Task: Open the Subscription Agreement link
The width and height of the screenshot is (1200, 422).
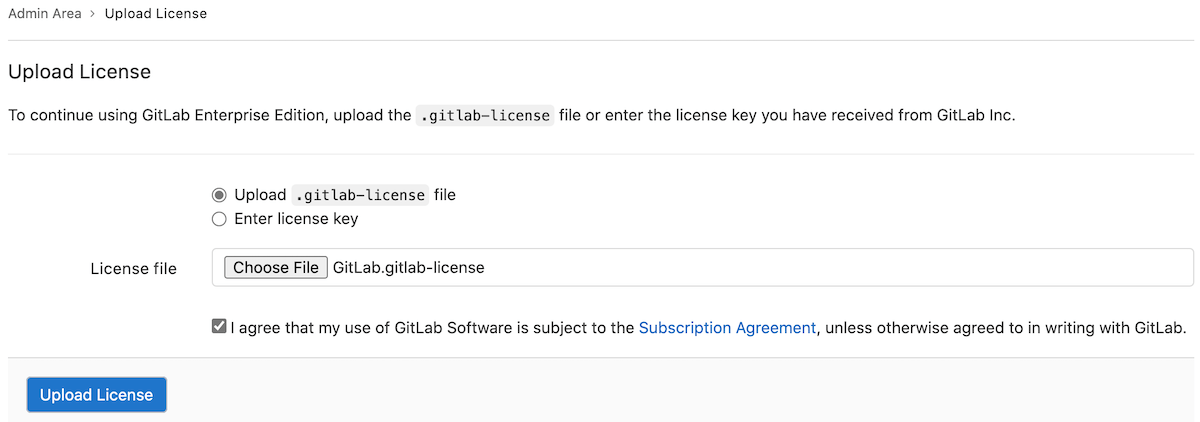Action: point(727,327)
